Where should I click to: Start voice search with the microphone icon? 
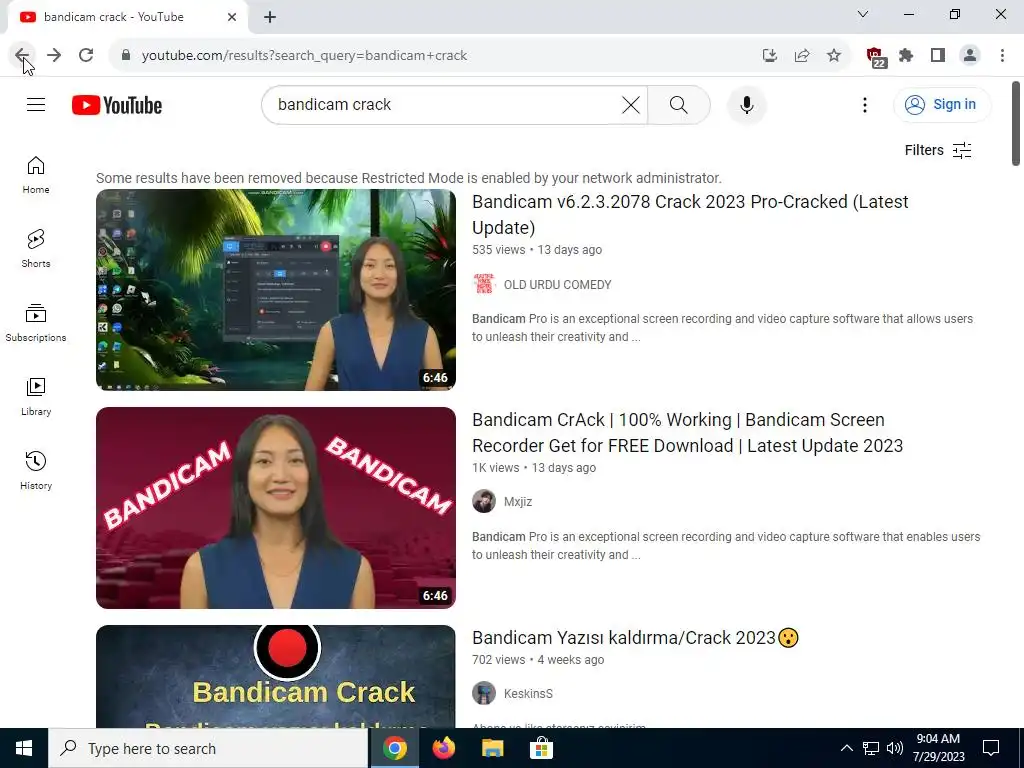tap(746, 104)
